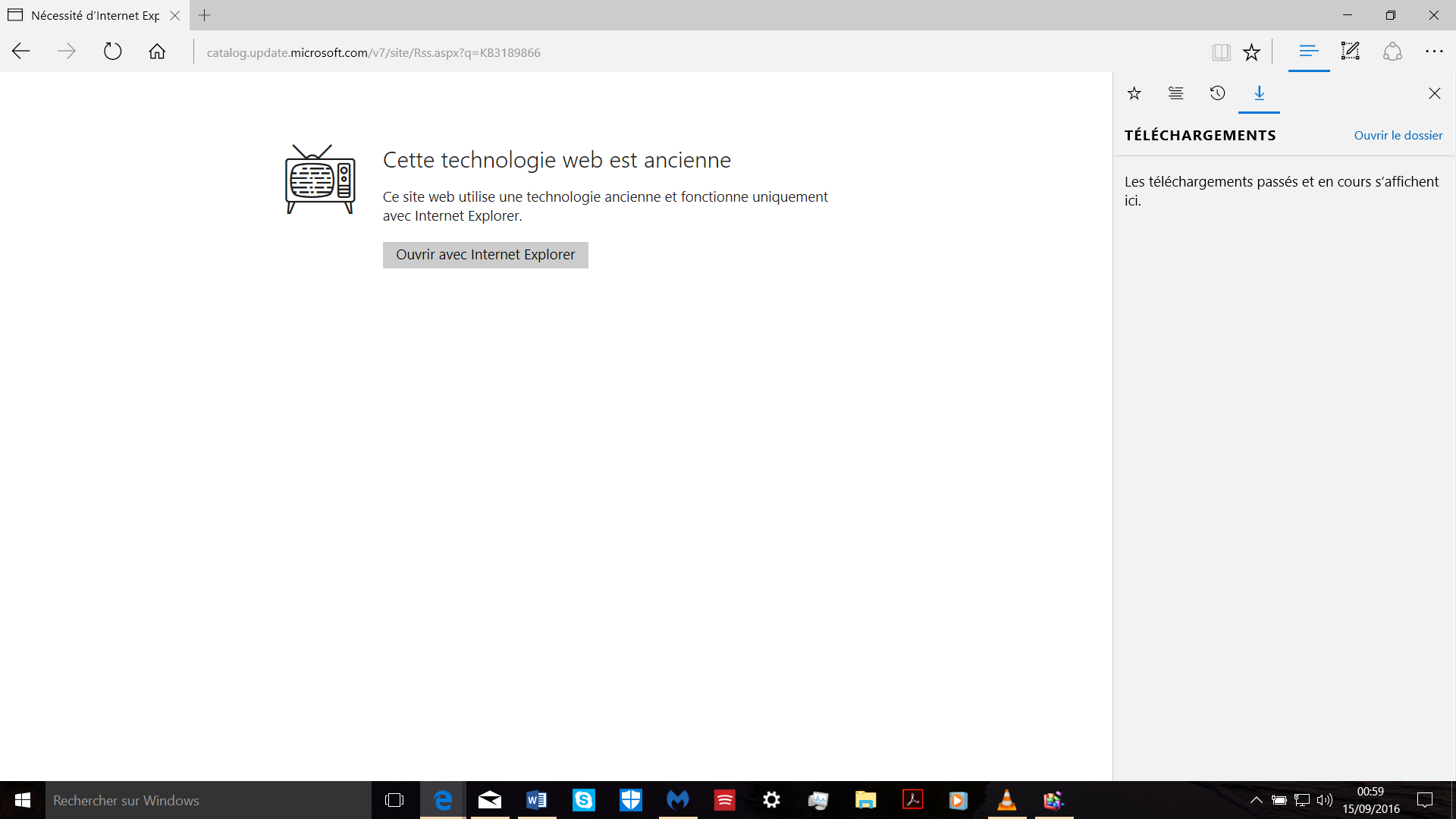Image resolution: width=1456 pixels, height=819 pixels.
Task: Open the share icon in toolbar
Action: [x=1392, y=52]
